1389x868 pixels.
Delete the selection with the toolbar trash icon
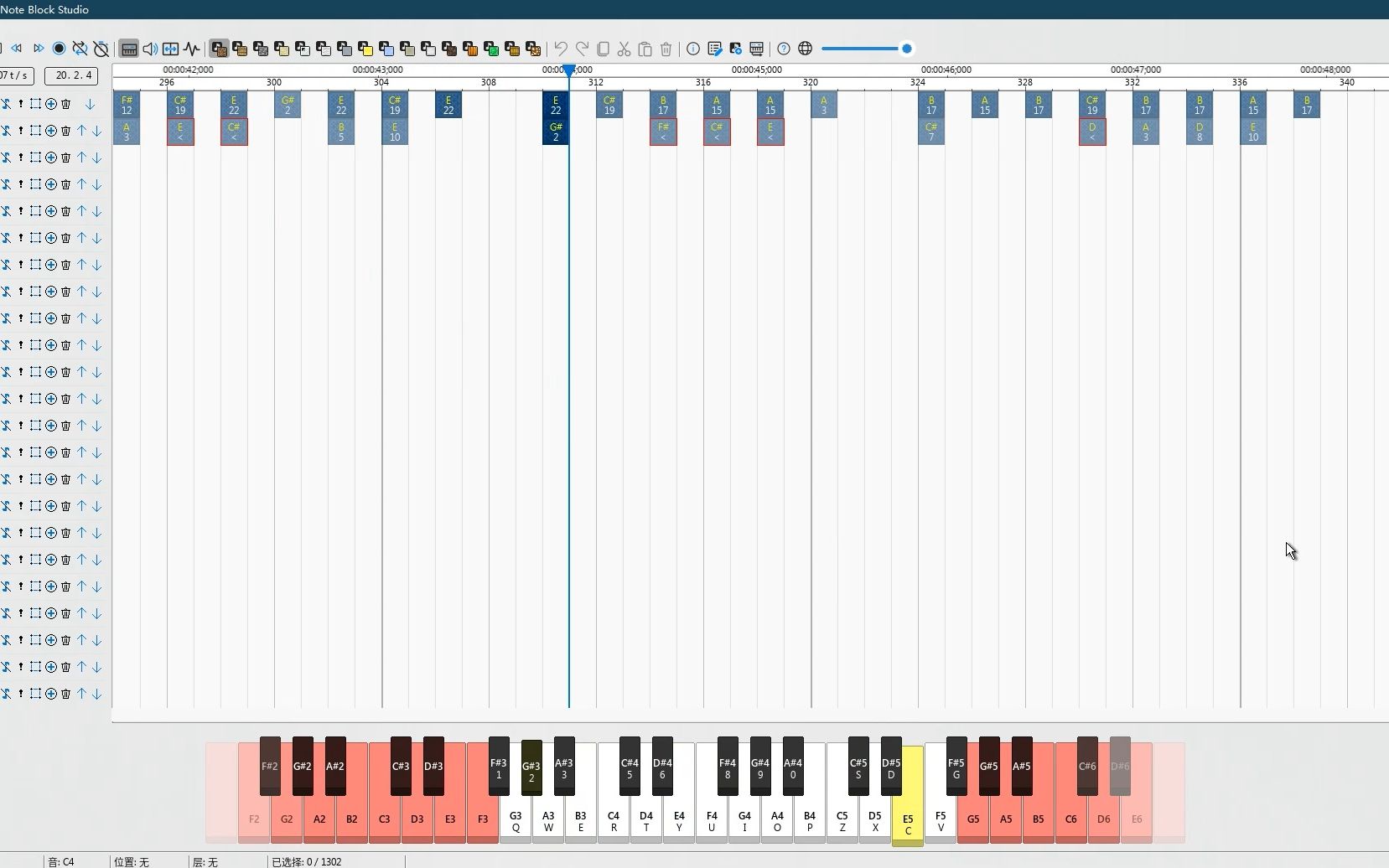click(x=666, y=49)
